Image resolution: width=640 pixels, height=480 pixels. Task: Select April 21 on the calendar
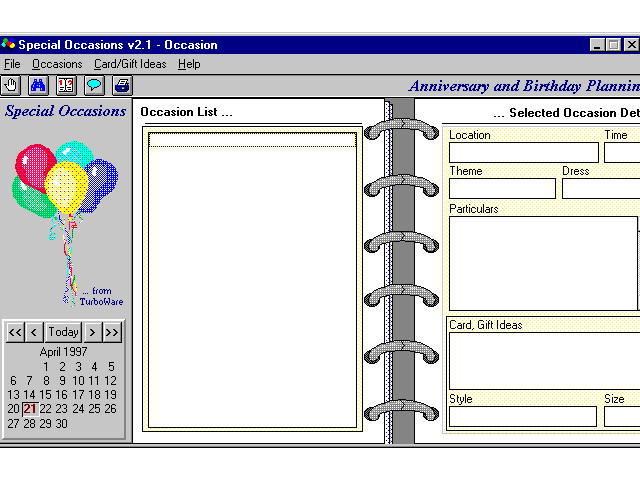click(30, 409)
